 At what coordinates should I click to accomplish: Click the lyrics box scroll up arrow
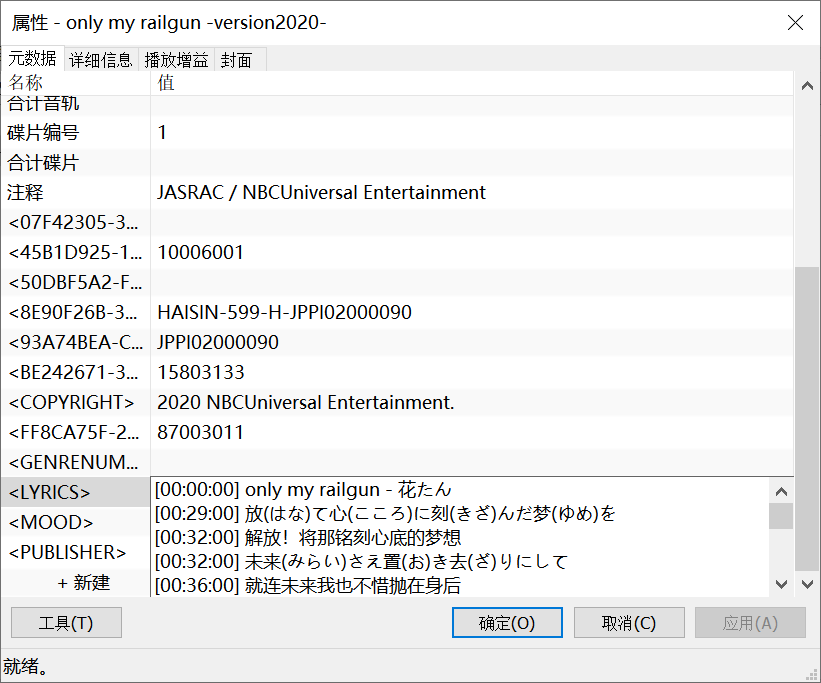coord(781,491)
